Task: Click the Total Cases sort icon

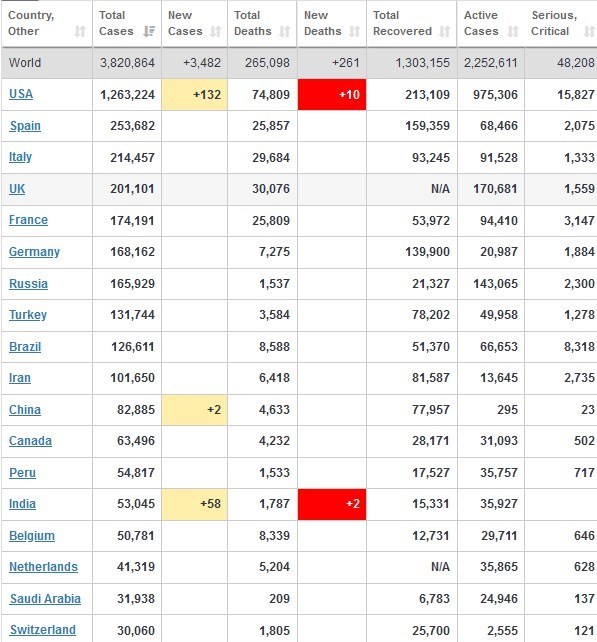Action: point(149,32)
